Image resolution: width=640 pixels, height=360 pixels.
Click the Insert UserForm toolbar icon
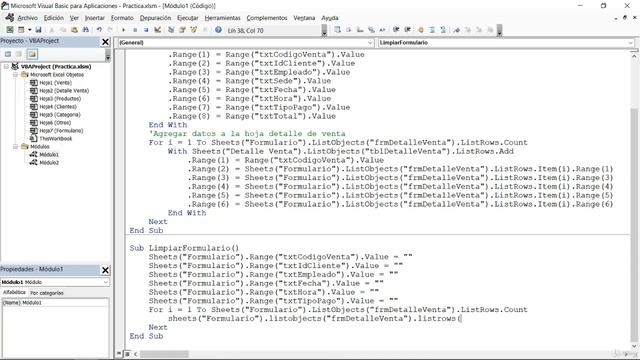click(21, 30)
